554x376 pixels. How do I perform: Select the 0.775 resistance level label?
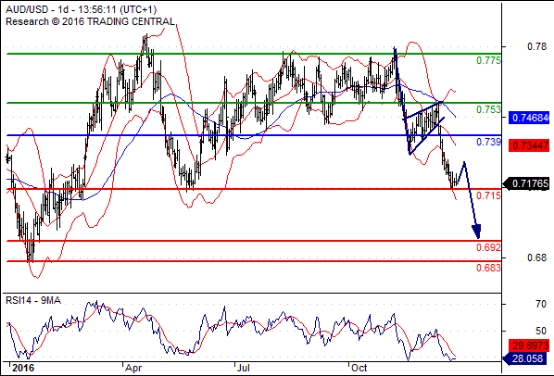(x=489, y=60)
